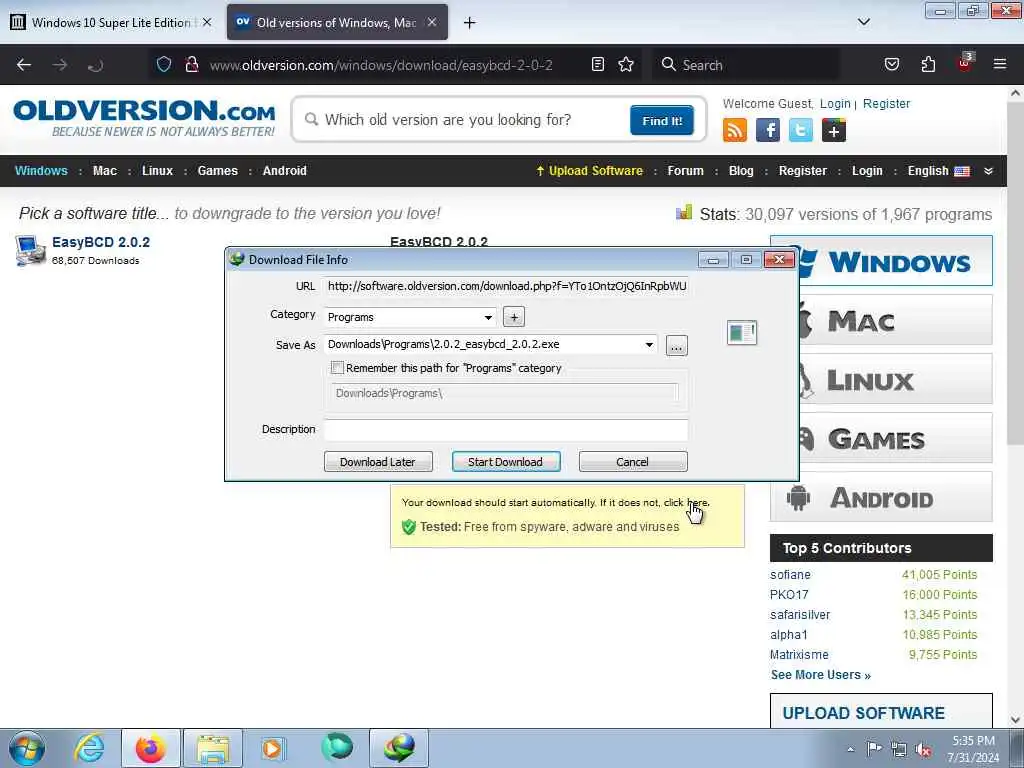The image size is (1024, 768).
Task: Select the Android category banner
Action: 881,497
